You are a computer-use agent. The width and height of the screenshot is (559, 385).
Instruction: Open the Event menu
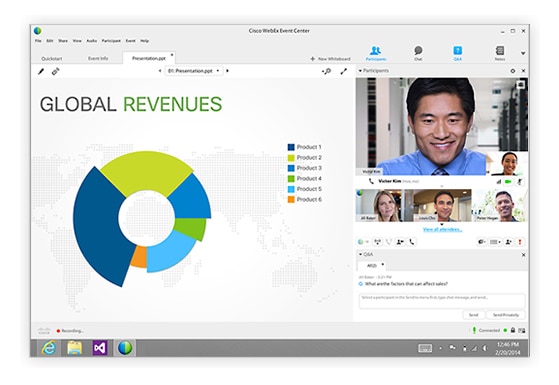point(130,41)
